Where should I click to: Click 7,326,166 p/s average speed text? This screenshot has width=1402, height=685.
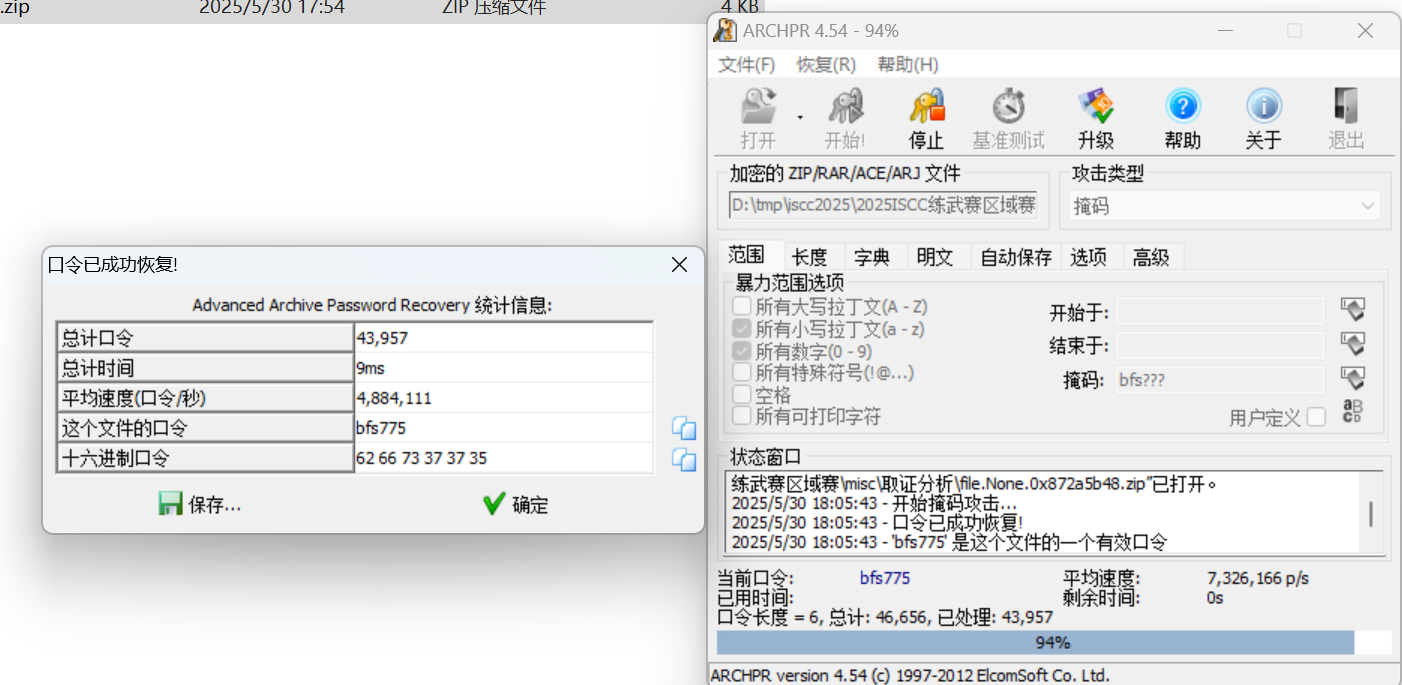click(x=1258, y=578)
